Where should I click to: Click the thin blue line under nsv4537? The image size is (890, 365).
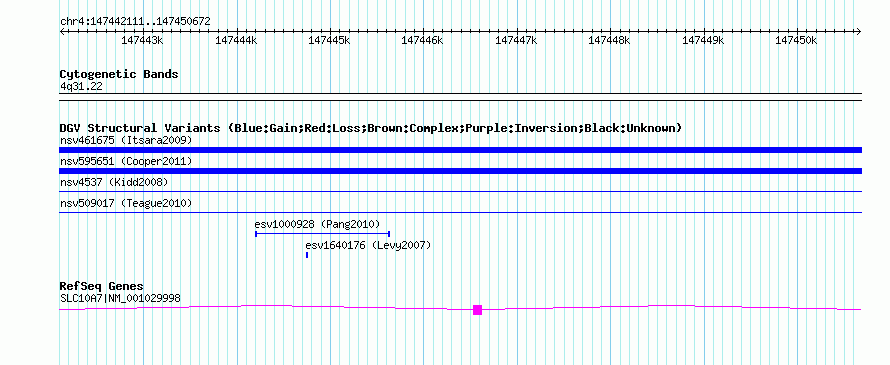(460, 191)
